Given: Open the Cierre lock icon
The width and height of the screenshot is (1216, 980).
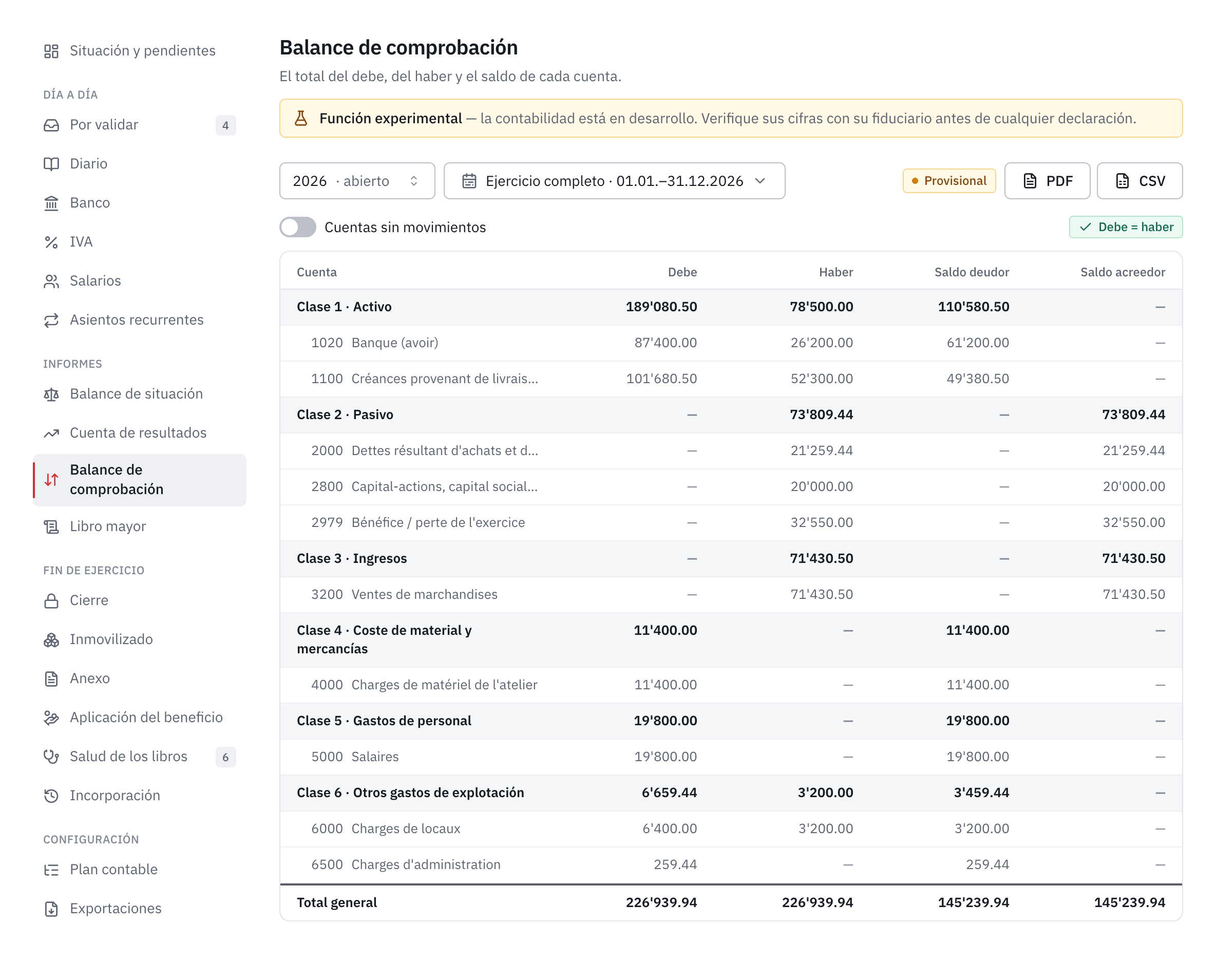Looking at the screenshot, I should [x=51, y=600].
